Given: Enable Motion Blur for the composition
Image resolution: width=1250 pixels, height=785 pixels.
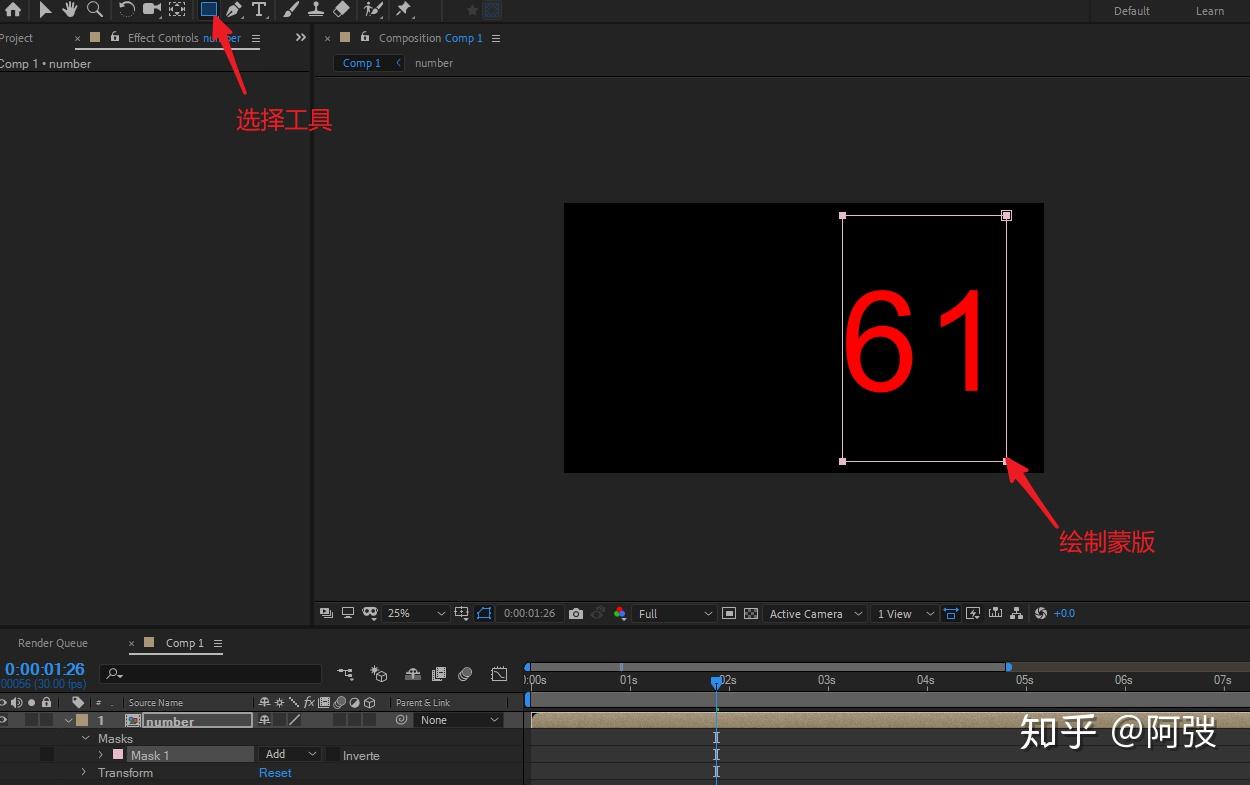Looking at the screenshot, I should (x=465, y=674).
